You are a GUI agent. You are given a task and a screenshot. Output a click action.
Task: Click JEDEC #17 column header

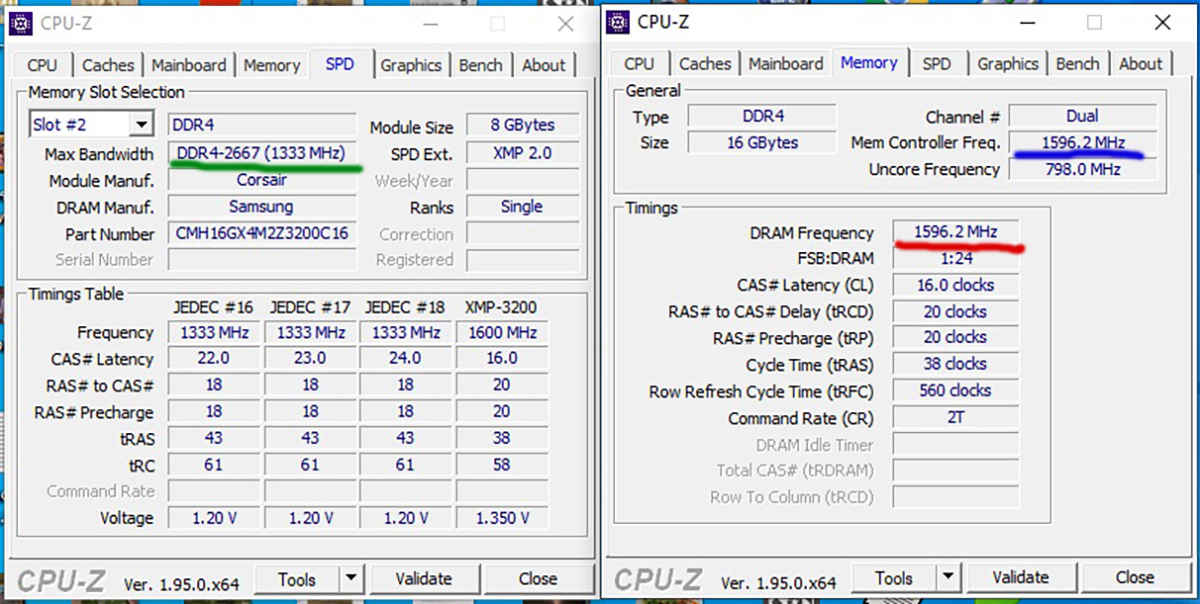point(309,306)
